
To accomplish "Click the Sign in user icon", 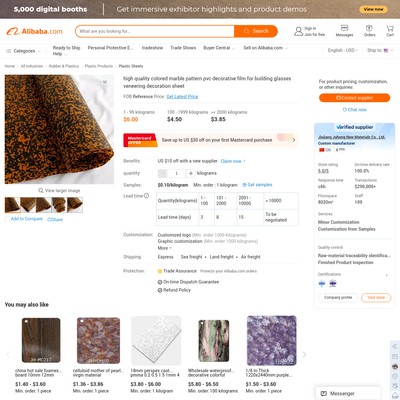I will click(x=298, y=31).
